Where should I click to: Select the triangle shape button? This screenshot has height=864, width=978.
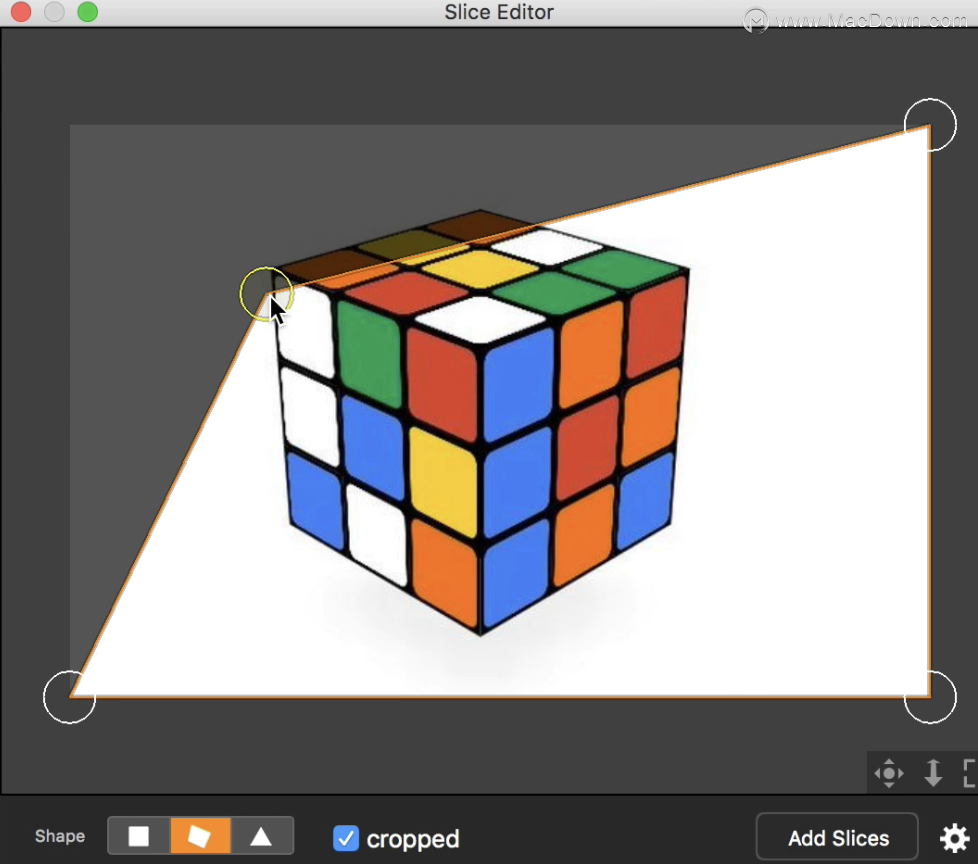point(261,836)
